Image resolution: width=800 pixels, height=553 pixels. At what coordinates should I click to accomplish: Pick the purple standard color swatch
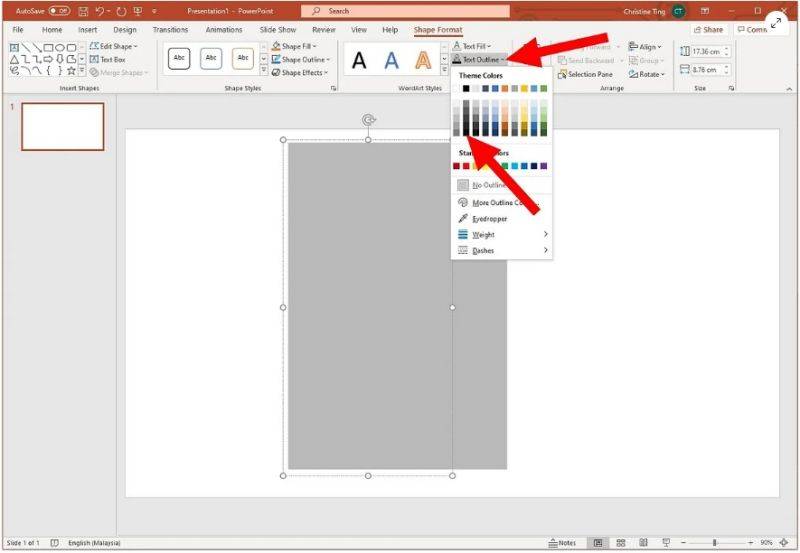click(x=543, y=166)
